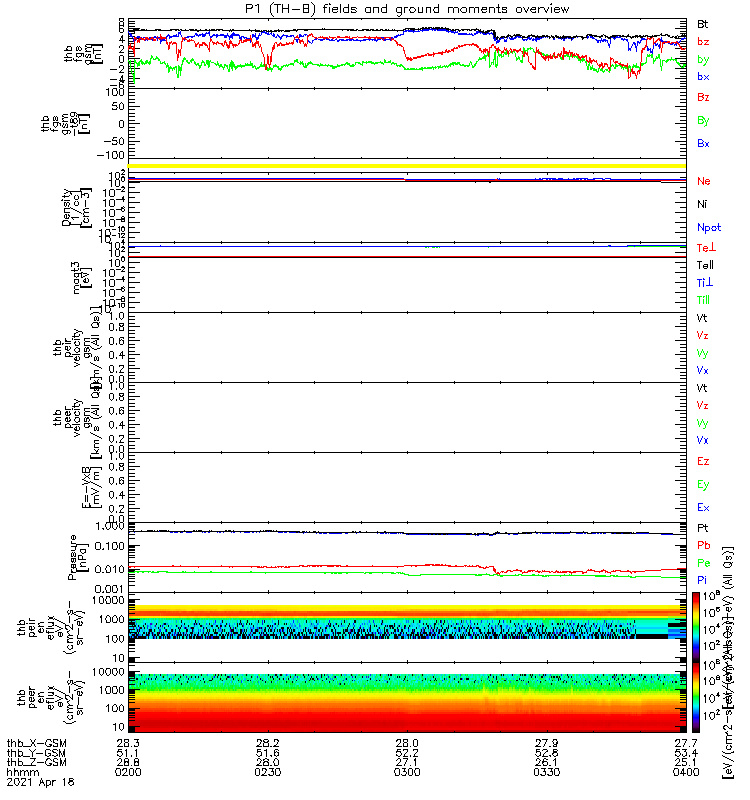Image resolution: width=750 pixels, height=800 pixels.
Task: Click the Y-GSM value "52.2"
Action: (x=407, y=753)
